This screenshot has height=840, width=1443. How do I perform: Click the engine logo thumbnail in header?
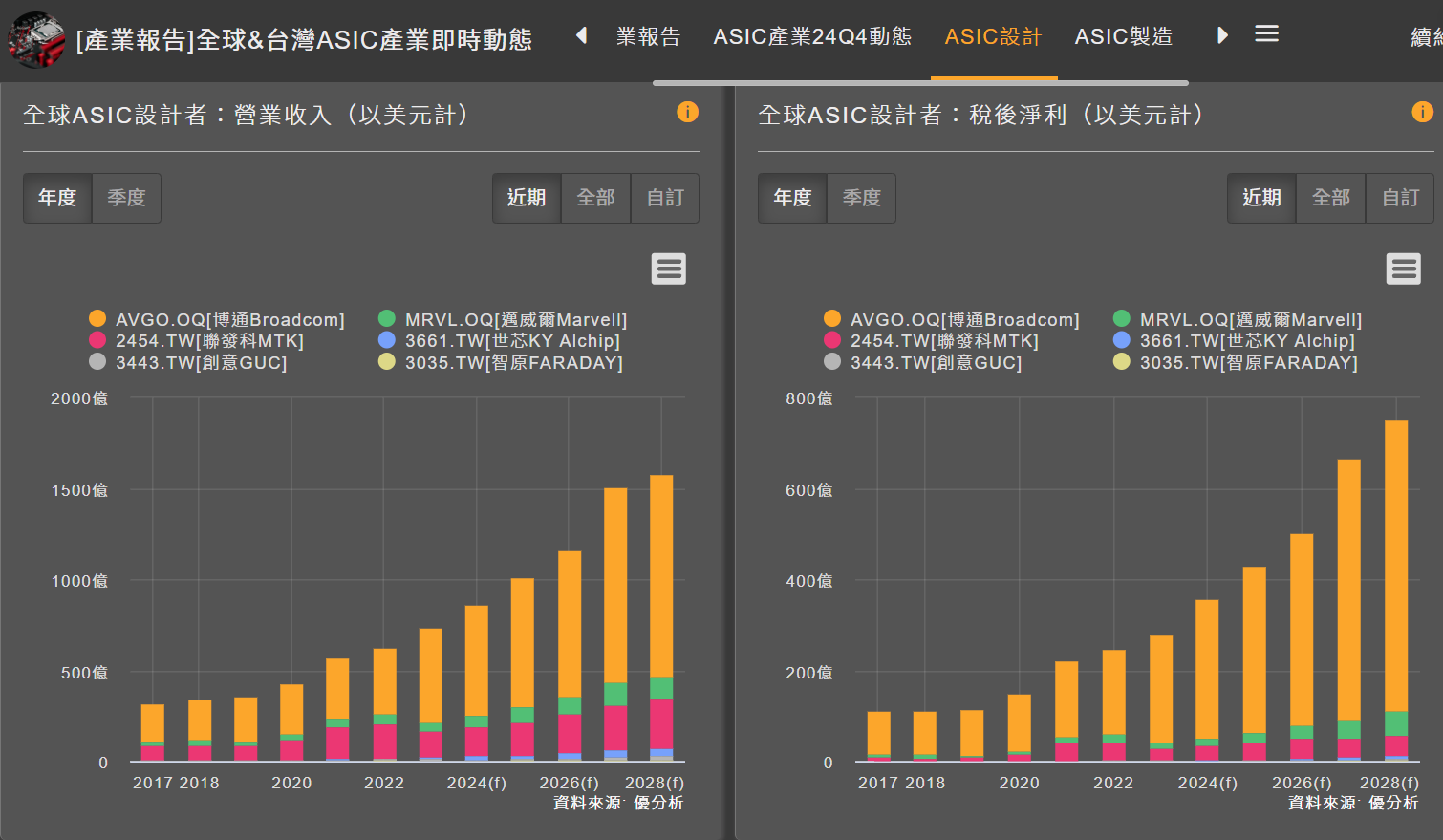click(35, 39)
